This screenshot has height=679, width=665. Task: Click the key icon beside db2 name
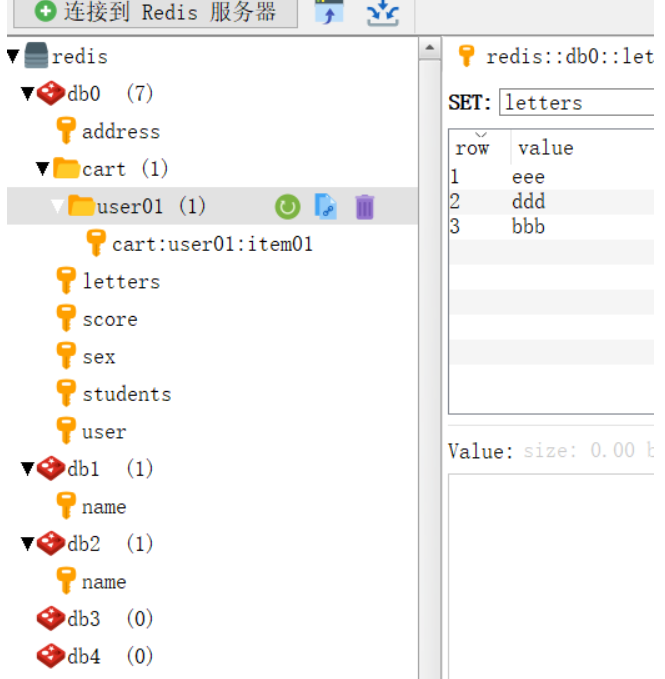66,581
